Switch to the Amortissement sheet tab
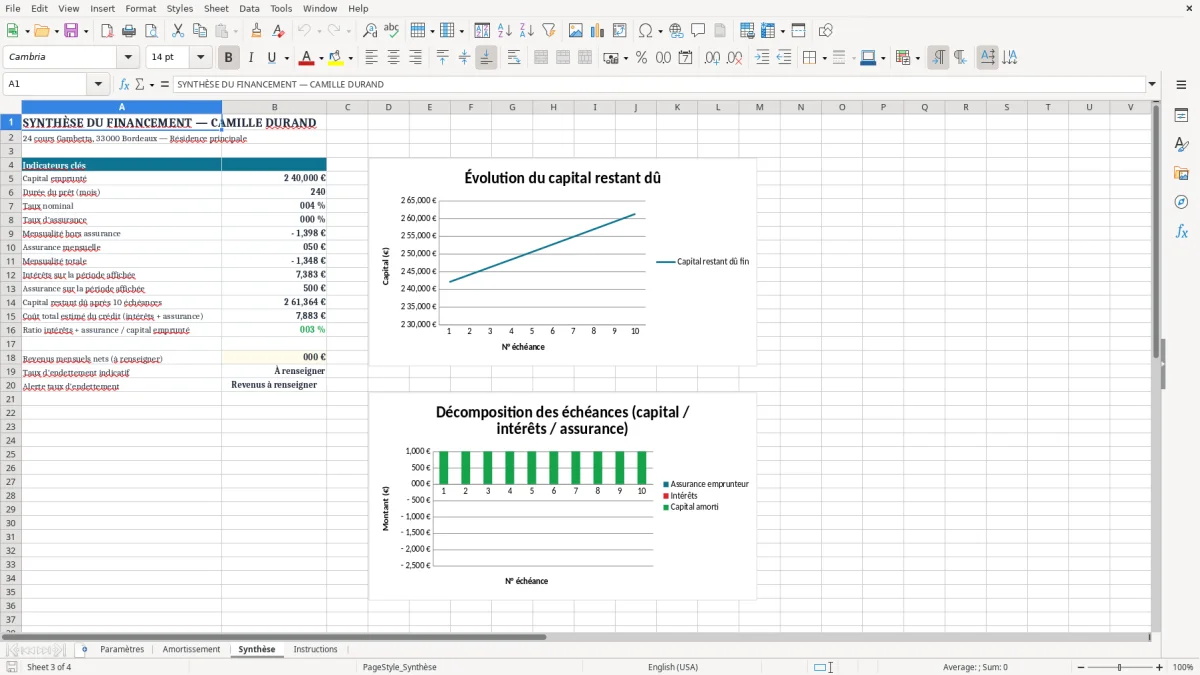Screen dimensions: 1200x675 (x=191, y=650)
